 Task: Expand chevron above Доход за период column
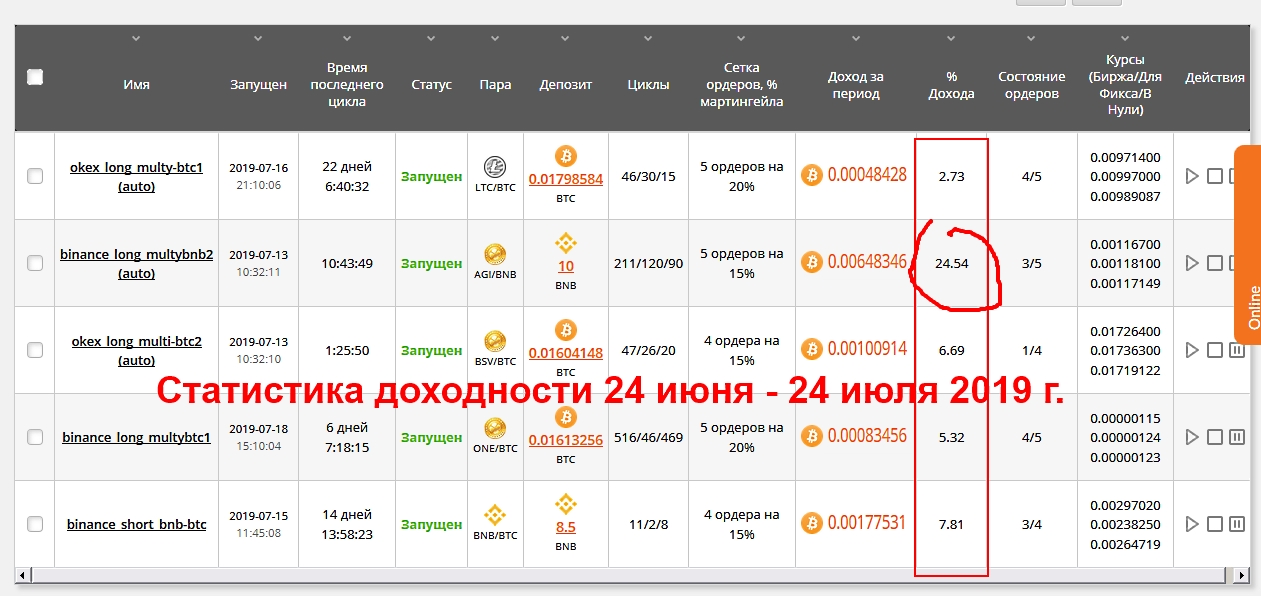point(855,39)
